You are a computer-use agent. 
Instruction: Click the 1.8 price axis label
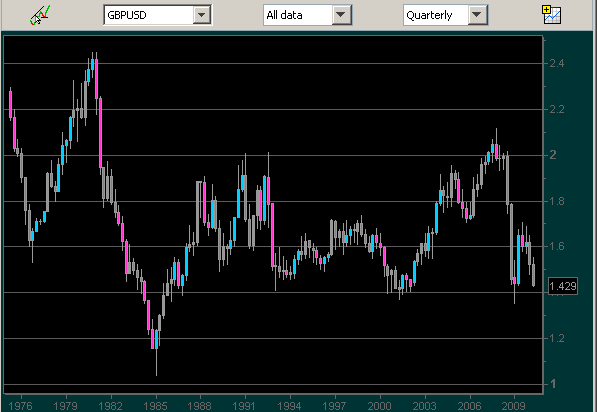(557, 201)
